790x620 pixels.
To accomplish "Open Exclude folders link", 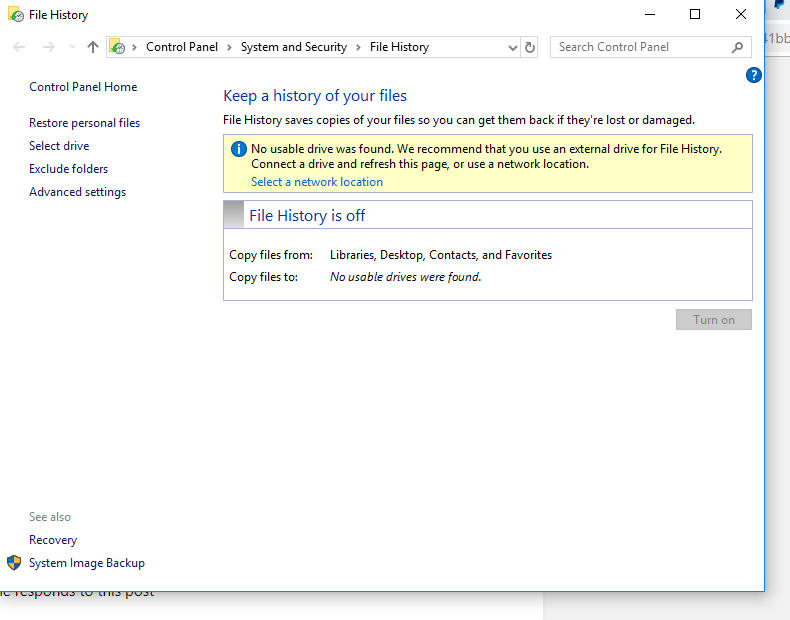I will pyautogui.click(x=69, y=169).
